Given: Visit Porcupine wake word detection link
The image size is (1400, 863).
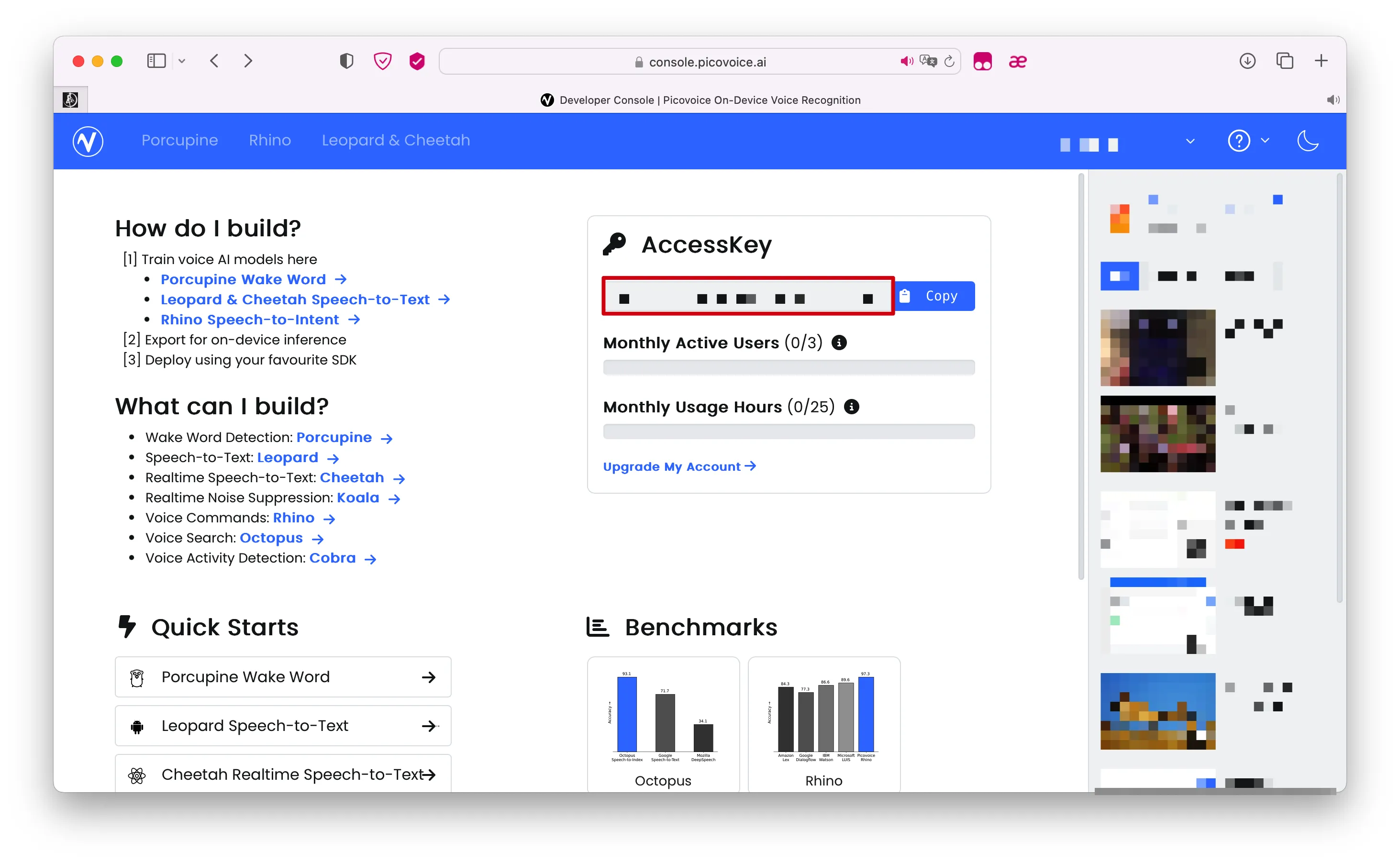Looking at the screenshot, I should click(344, 438).
